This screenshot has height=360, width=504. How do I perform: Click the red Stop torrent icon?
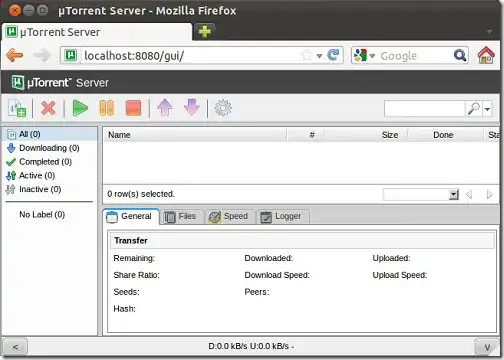click(x=133, y=108)
